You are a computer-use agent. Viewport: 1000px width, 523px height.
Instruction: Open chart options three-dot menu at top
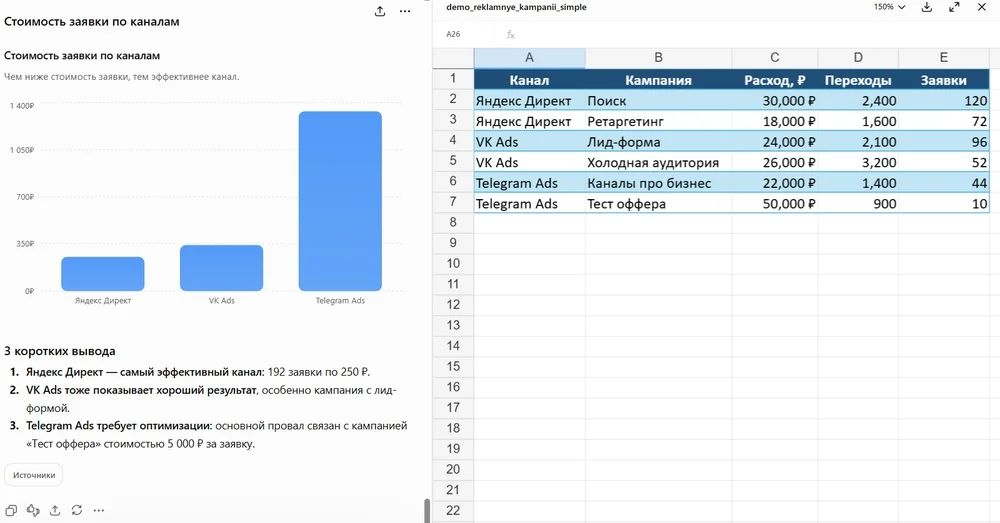click(405, 11)
